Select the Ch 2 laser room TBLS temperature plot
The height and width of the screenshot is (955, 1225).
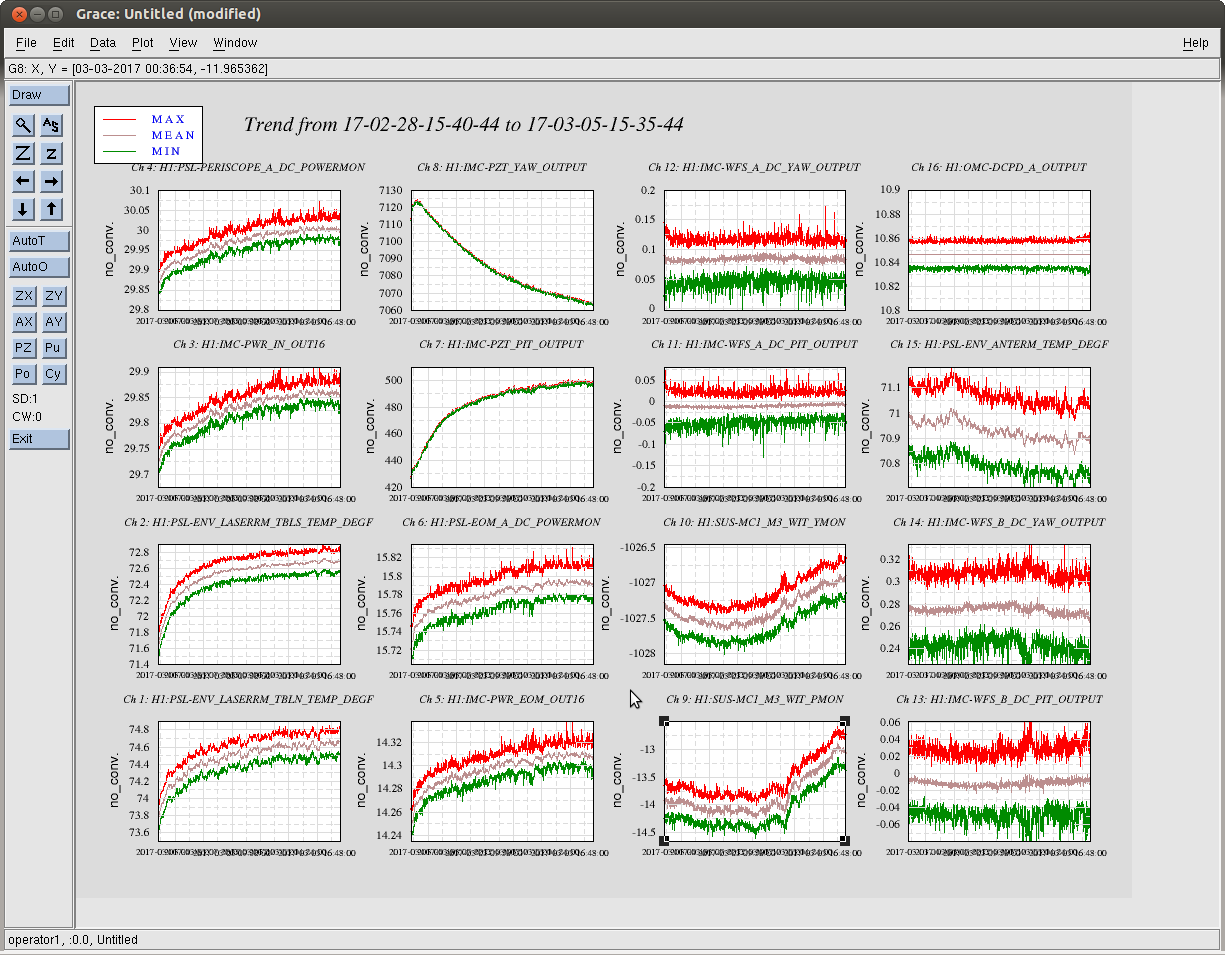249,605
